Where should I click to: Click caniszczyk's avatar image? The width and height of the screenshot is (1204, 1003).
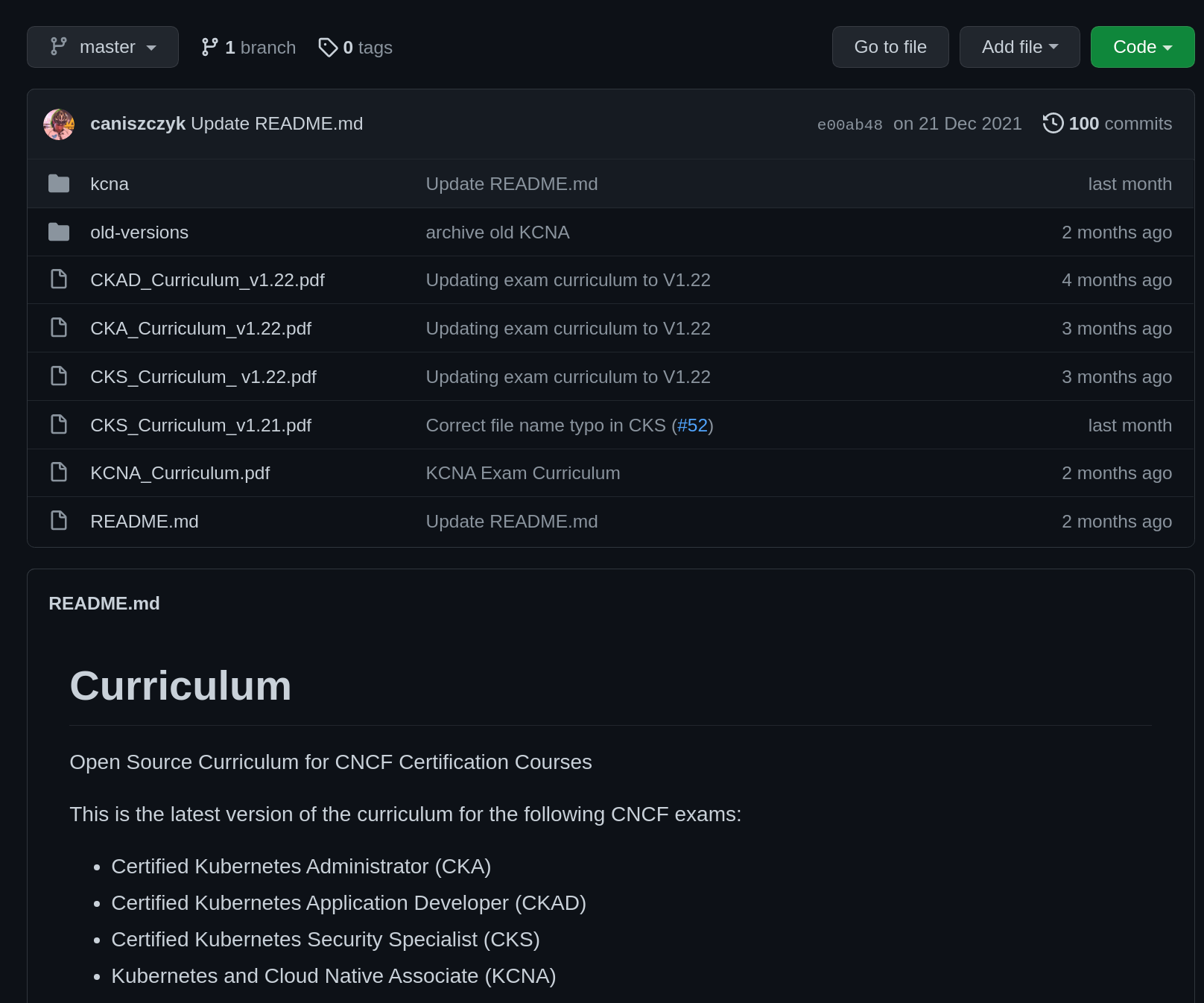[59, 124]
